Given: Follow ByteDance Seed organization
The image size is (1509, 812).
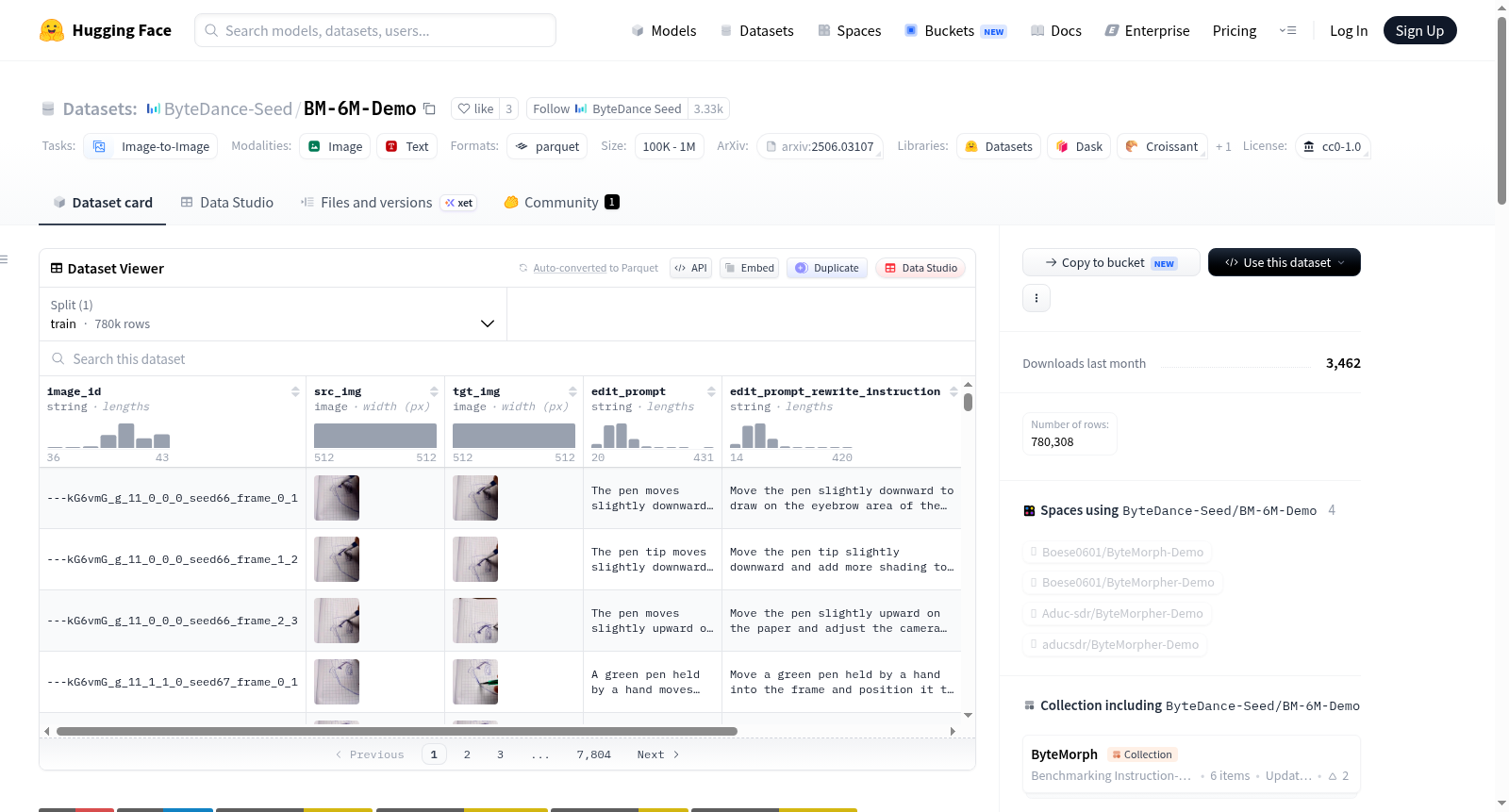Looking at the screenshot, I should (x=607, y=108).
